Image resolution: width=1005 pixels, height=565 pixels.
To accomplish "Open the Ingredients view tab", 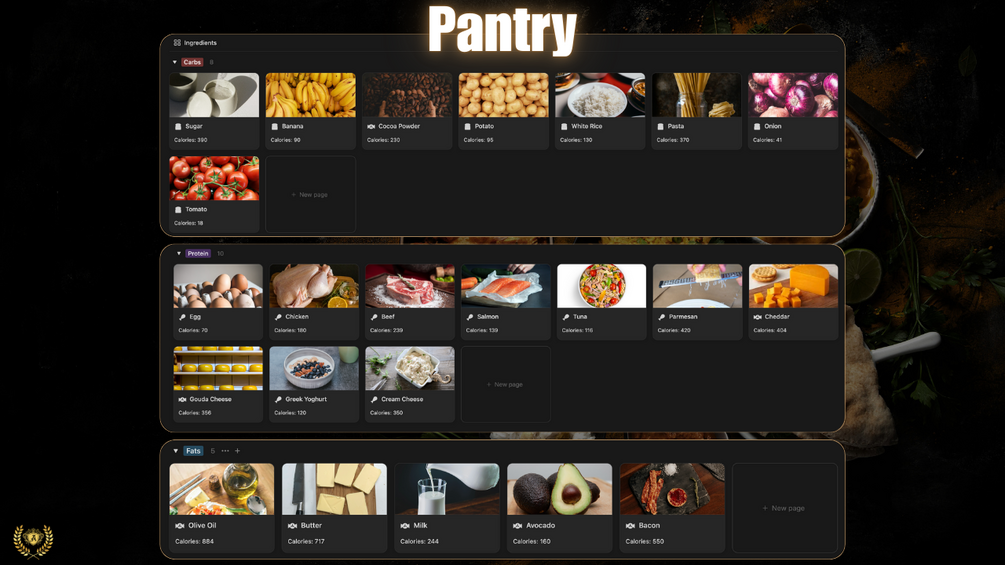I will 195,43.
